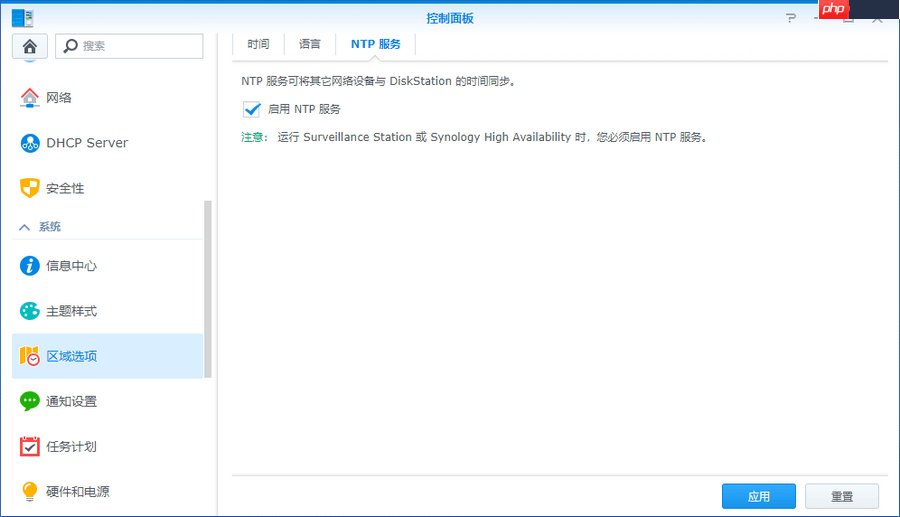Open the 硬件和电源 bulb icon

(x=30, y=491)
